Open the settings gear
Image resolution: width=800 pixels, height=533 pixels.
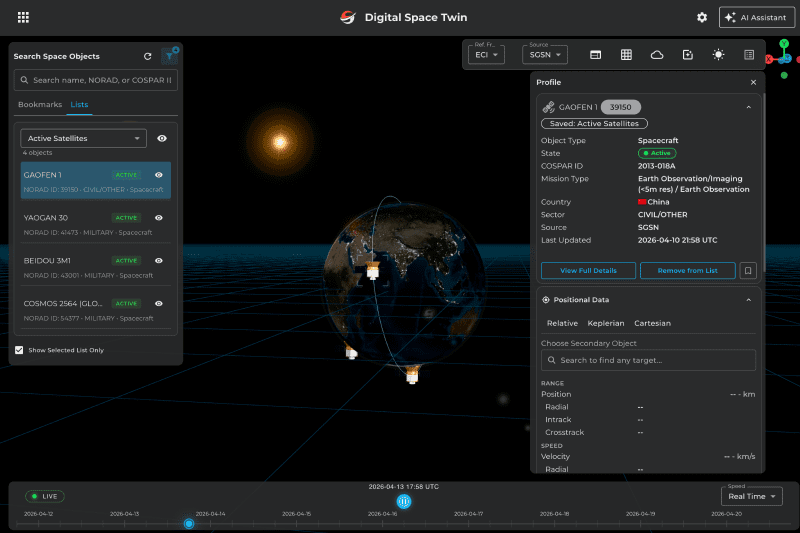point(702,17)
